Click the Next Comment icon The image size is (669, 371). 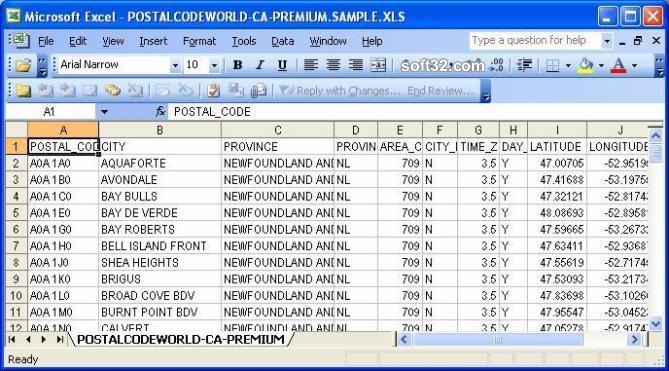(67, 90)
